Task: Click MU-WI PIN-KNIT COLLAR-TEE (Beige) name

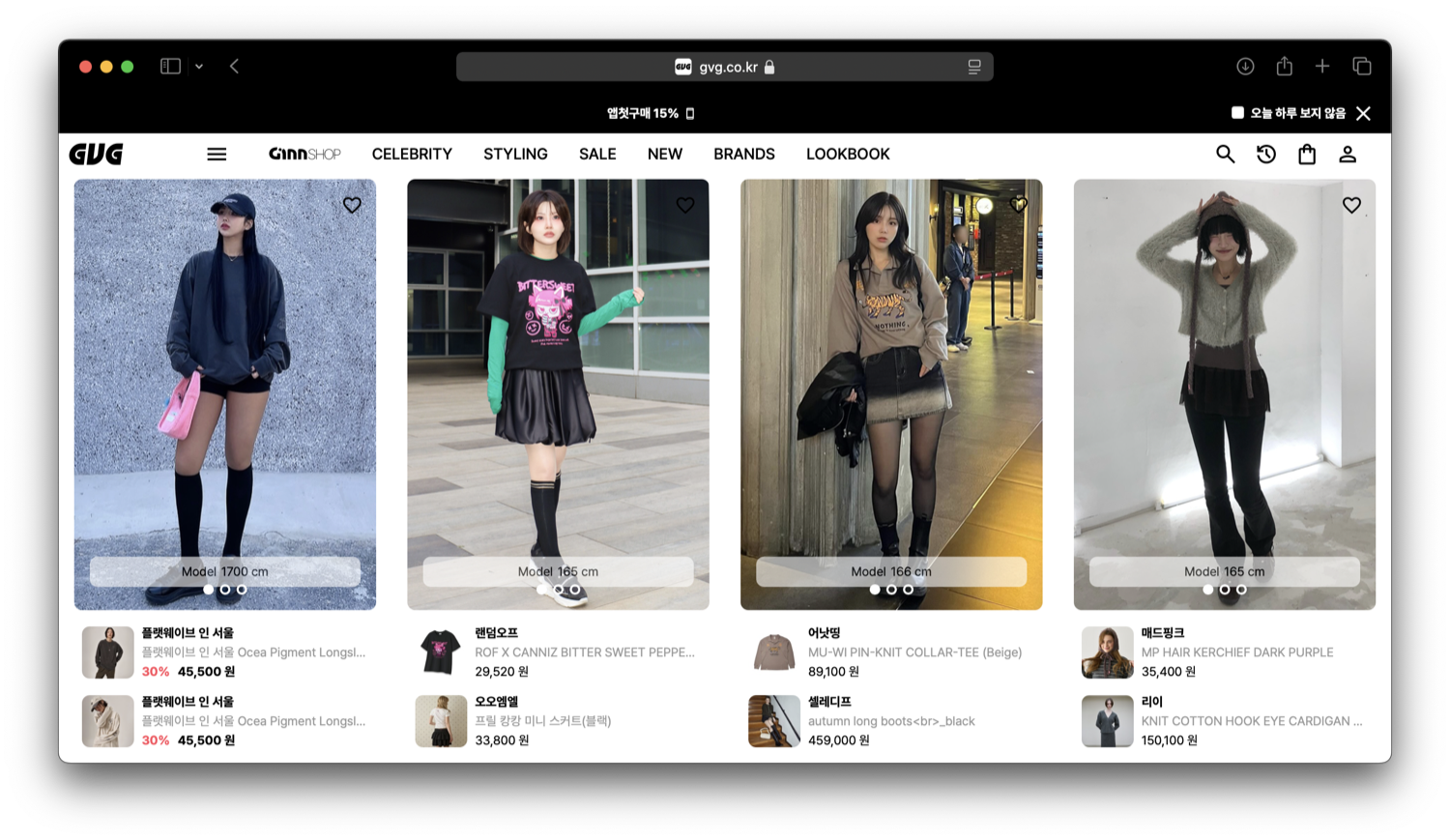Action: point(914,652)
